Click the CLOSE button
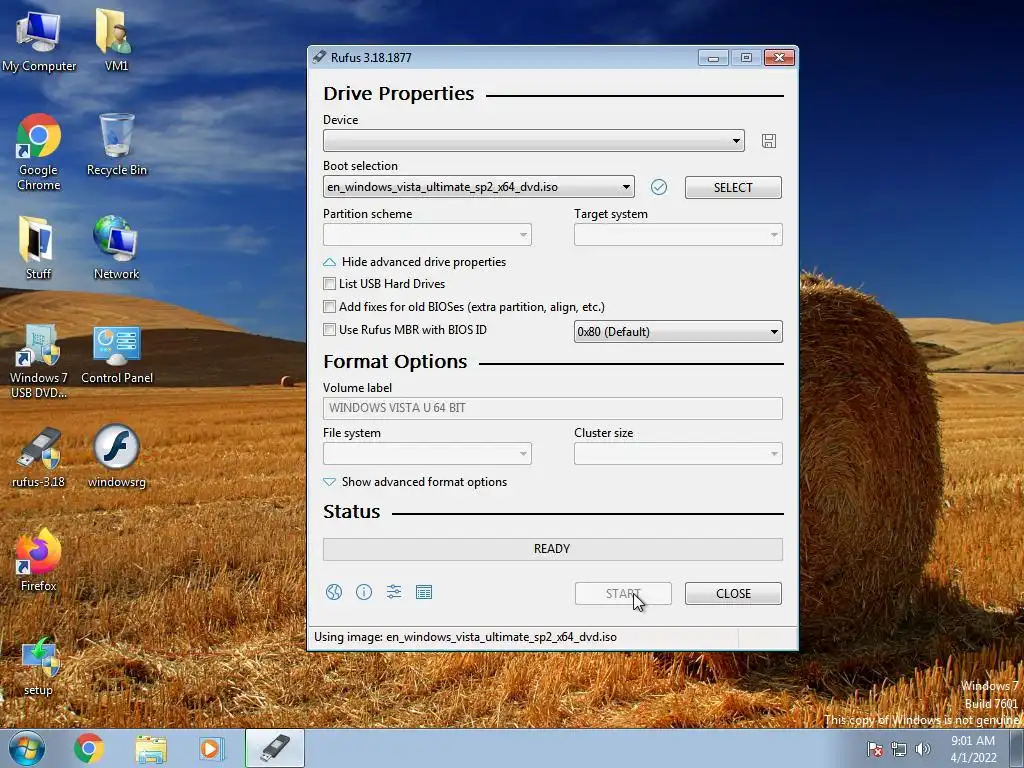The image size is (1024, 768). pos(733,594)
